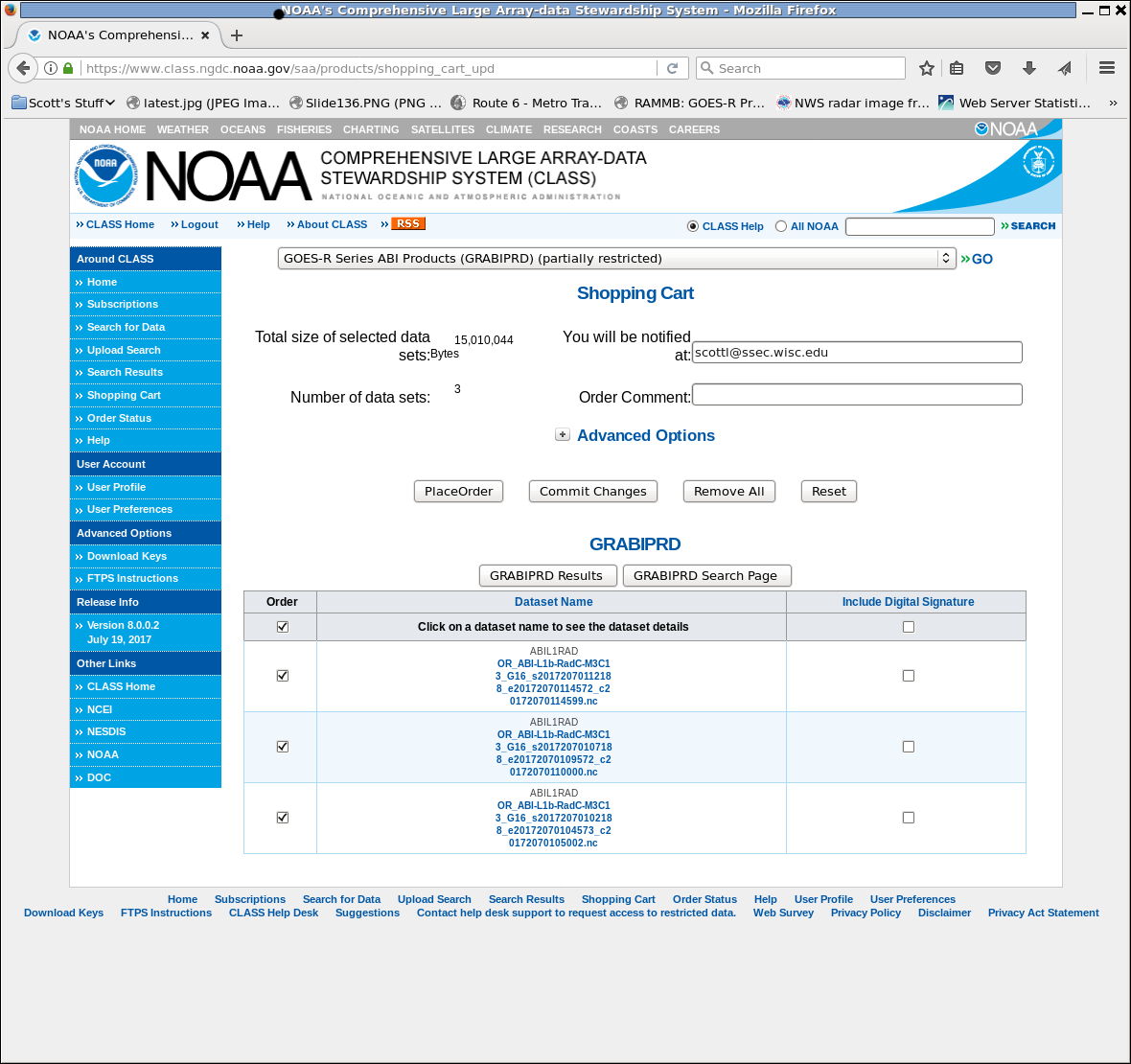Screen dimensions: 1131x1064
Task: Show the site information icon in the address bar
Action: coord(51,68)
